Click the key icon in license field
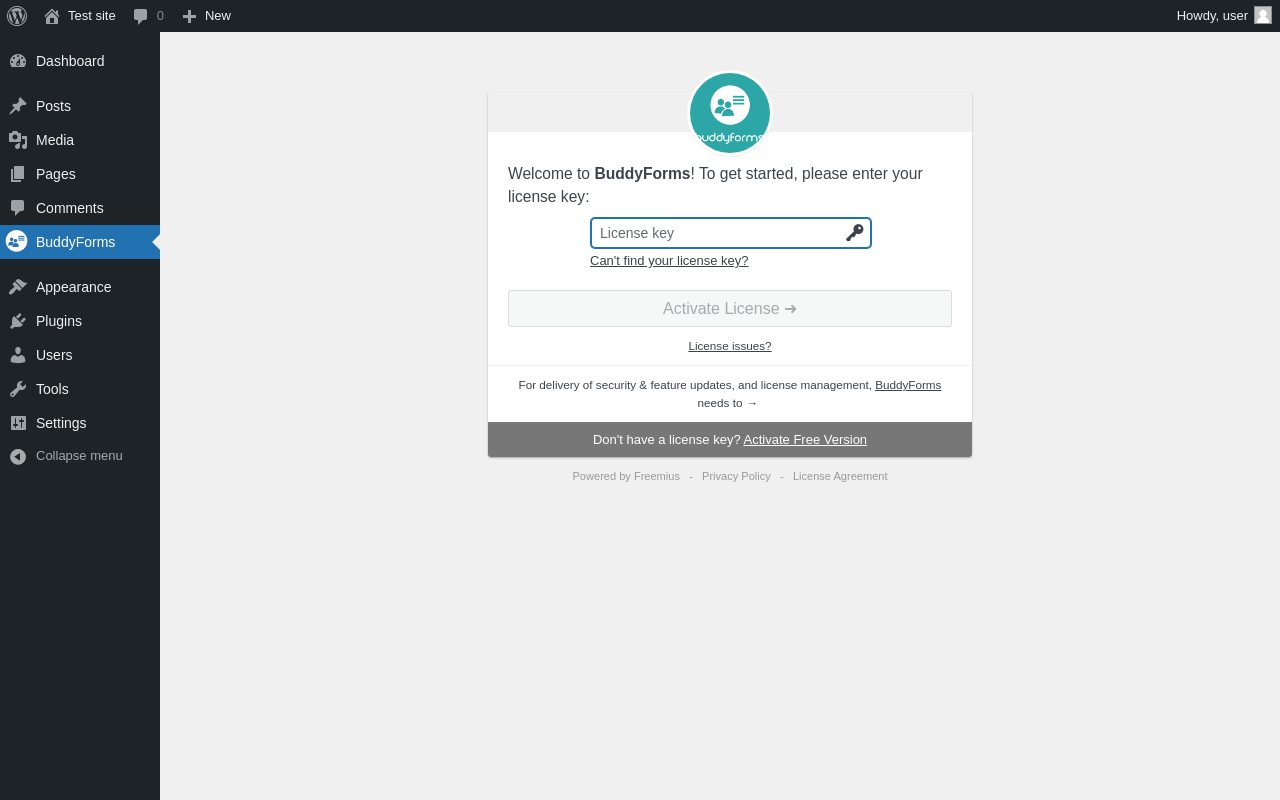The height and width of the screenshot is (800, 1280). pyautogui.click(x=855, y=233)
